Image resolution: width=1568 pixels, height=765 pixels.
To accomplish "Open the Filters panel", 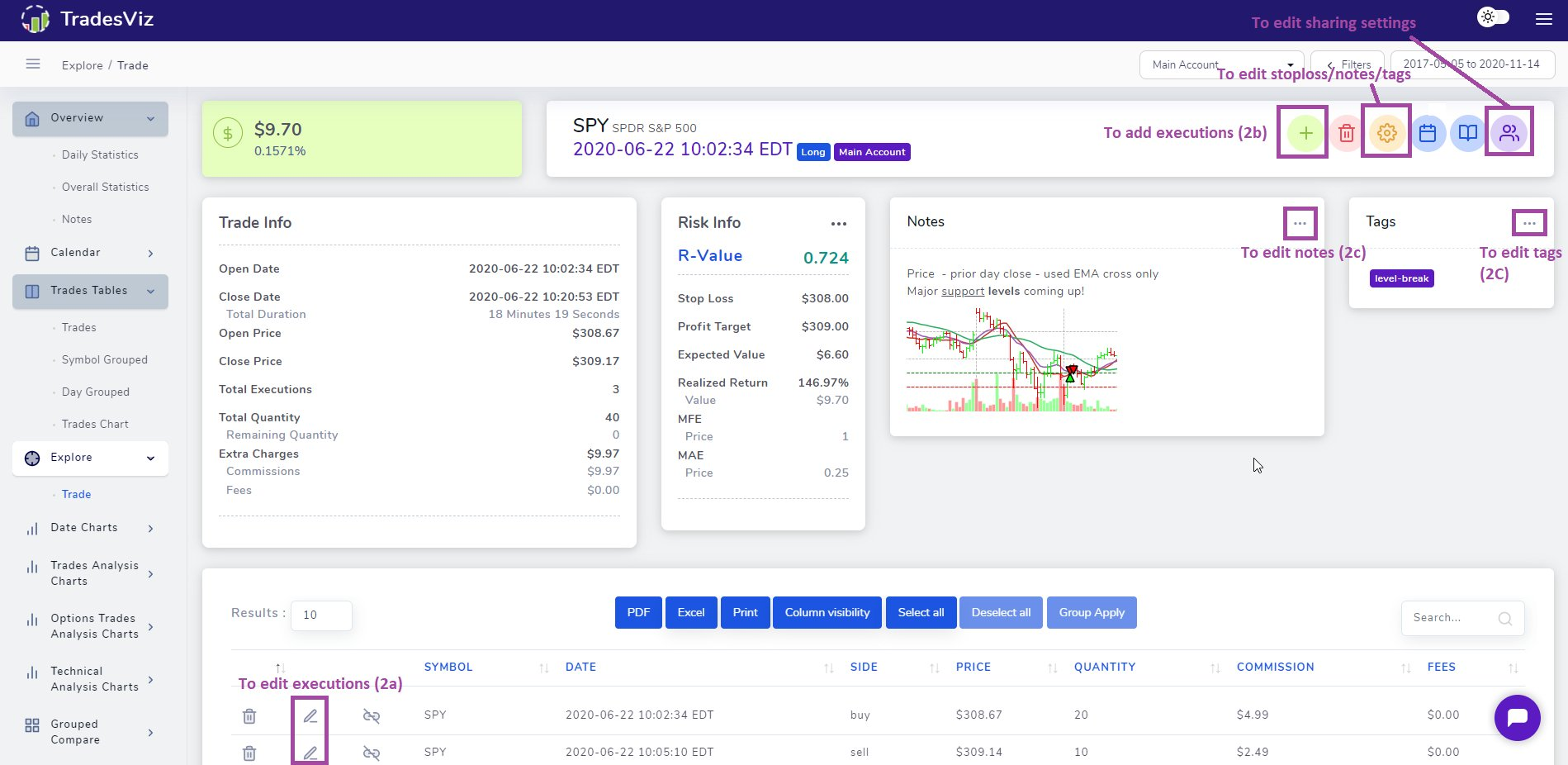I will point(1348,64).
